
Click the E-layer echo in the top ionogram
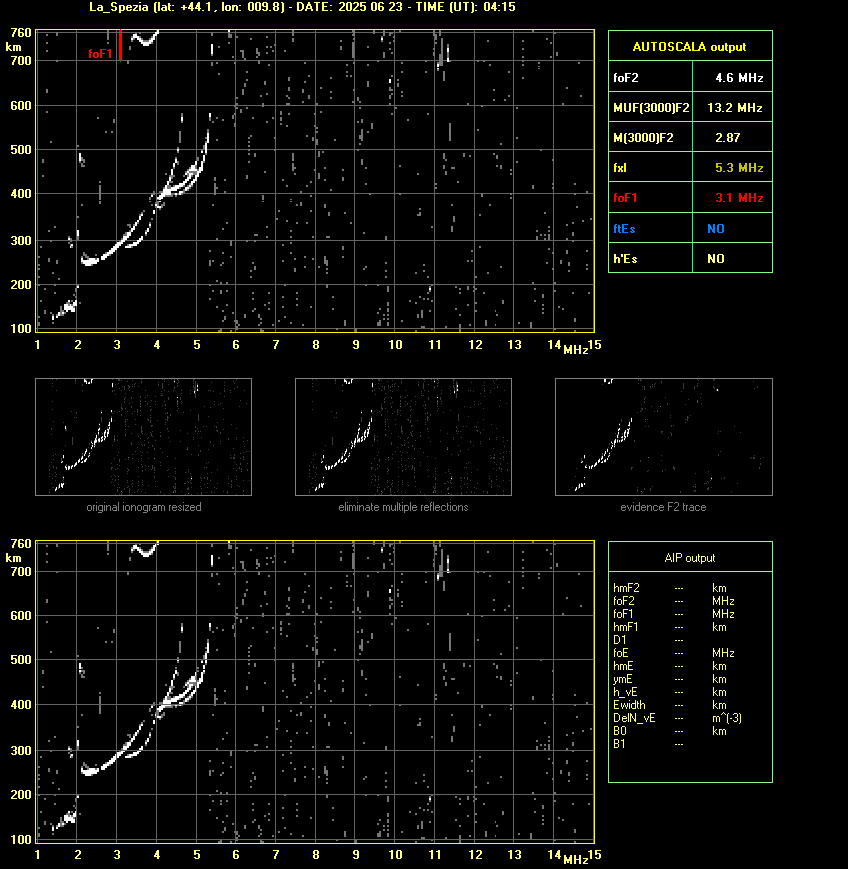[x=65, y=308]
